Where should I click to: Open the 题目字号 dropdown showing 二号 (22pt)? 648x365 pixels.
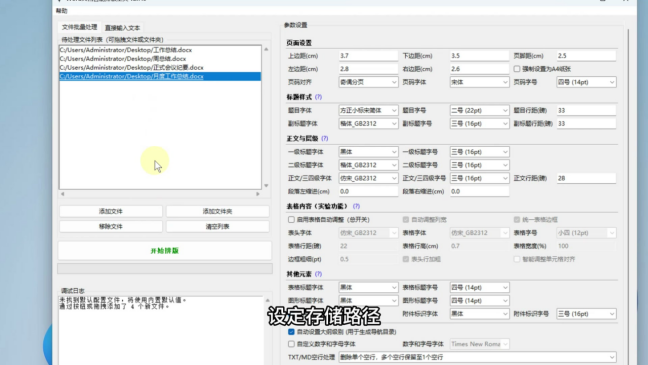click(x=479, y=110)
